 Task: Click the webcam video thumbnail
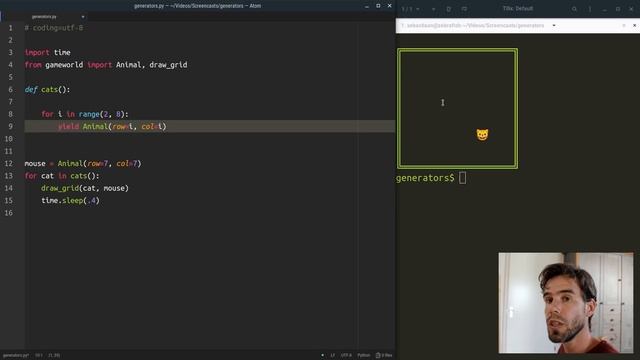566,302
